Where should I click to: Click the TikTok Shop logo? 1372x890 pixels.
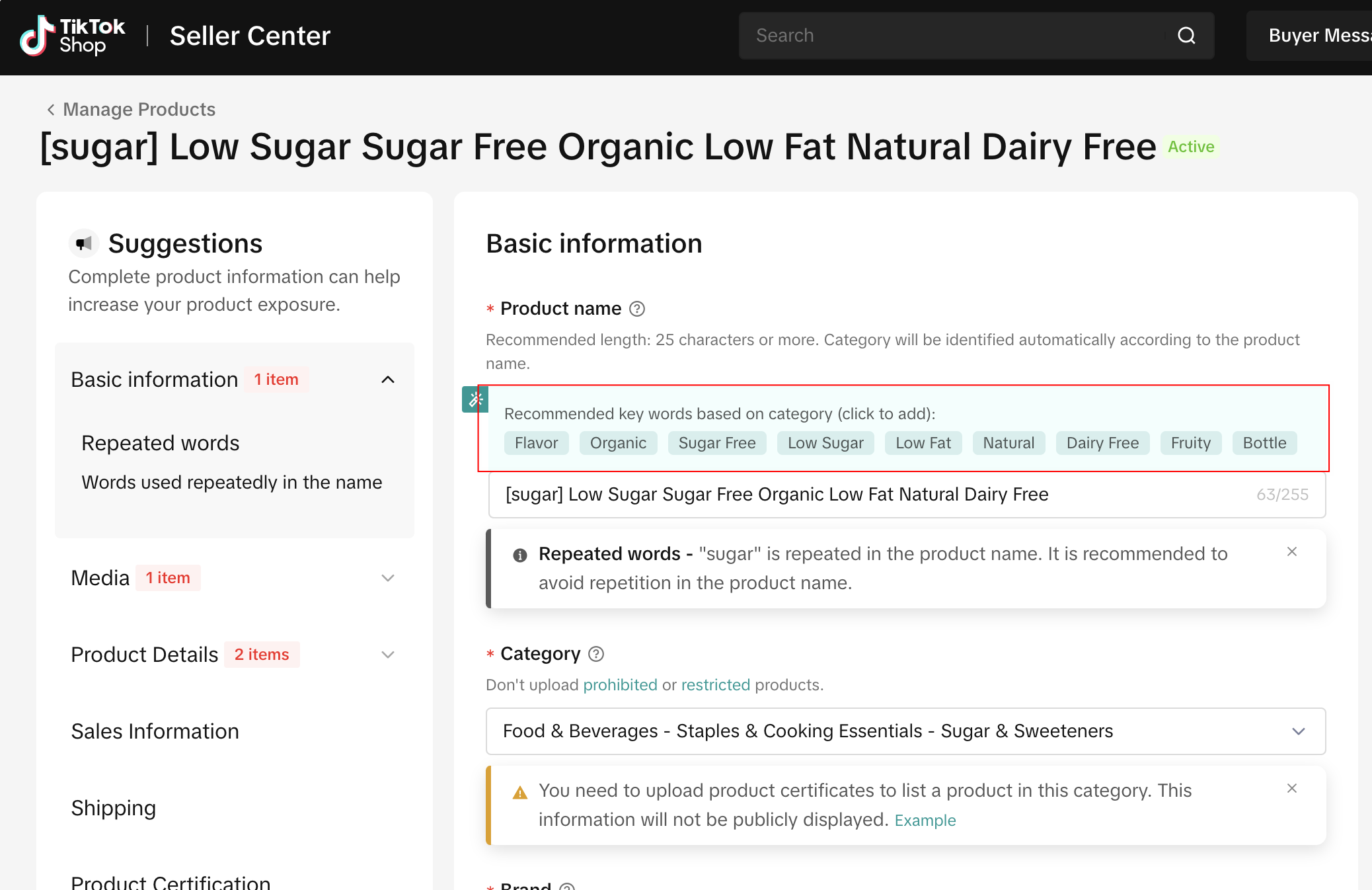72,36
